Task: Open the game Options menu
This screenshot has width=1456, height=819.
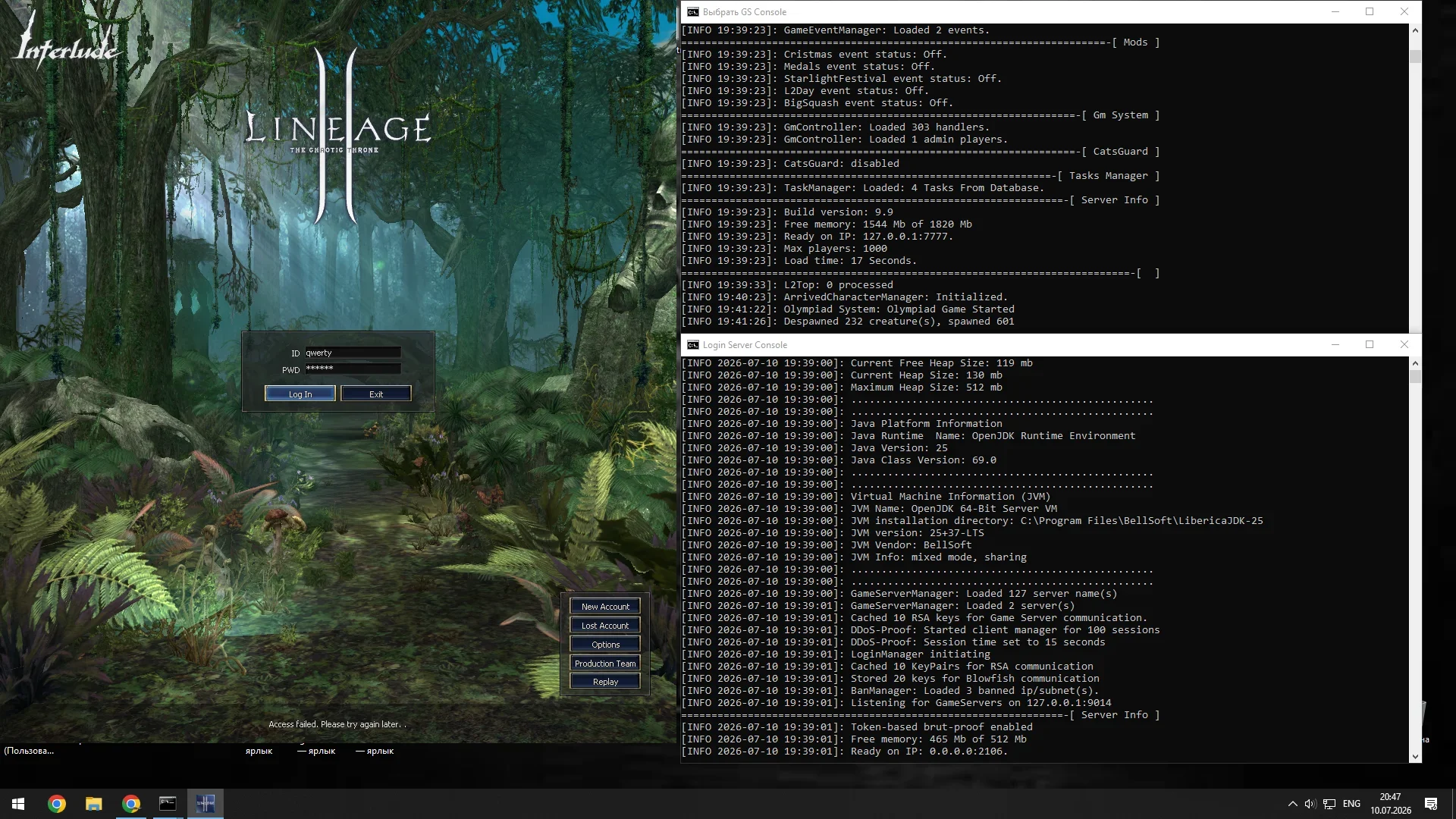Action: [605, 645]
